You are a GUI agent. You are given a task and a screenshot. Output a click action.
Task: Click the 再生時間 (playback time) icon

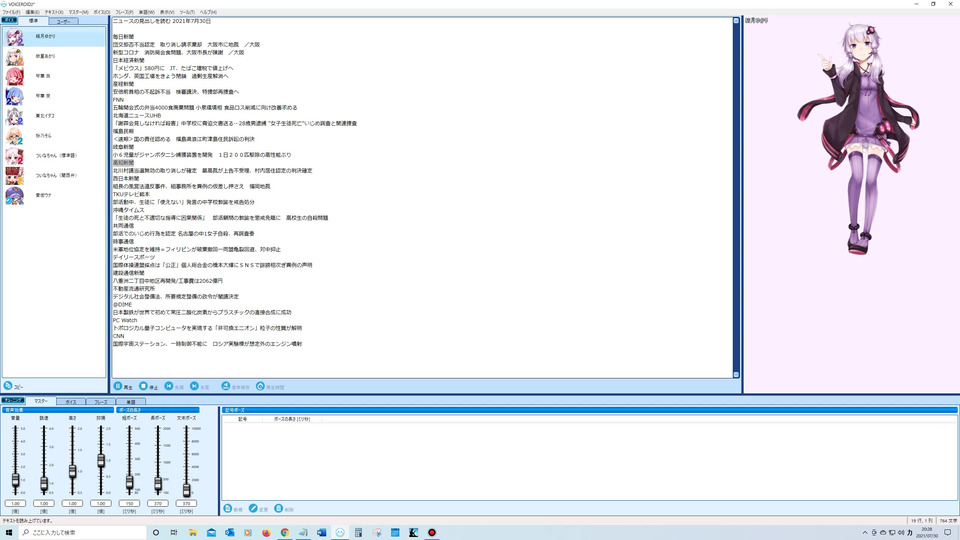(x=260, y=386)
